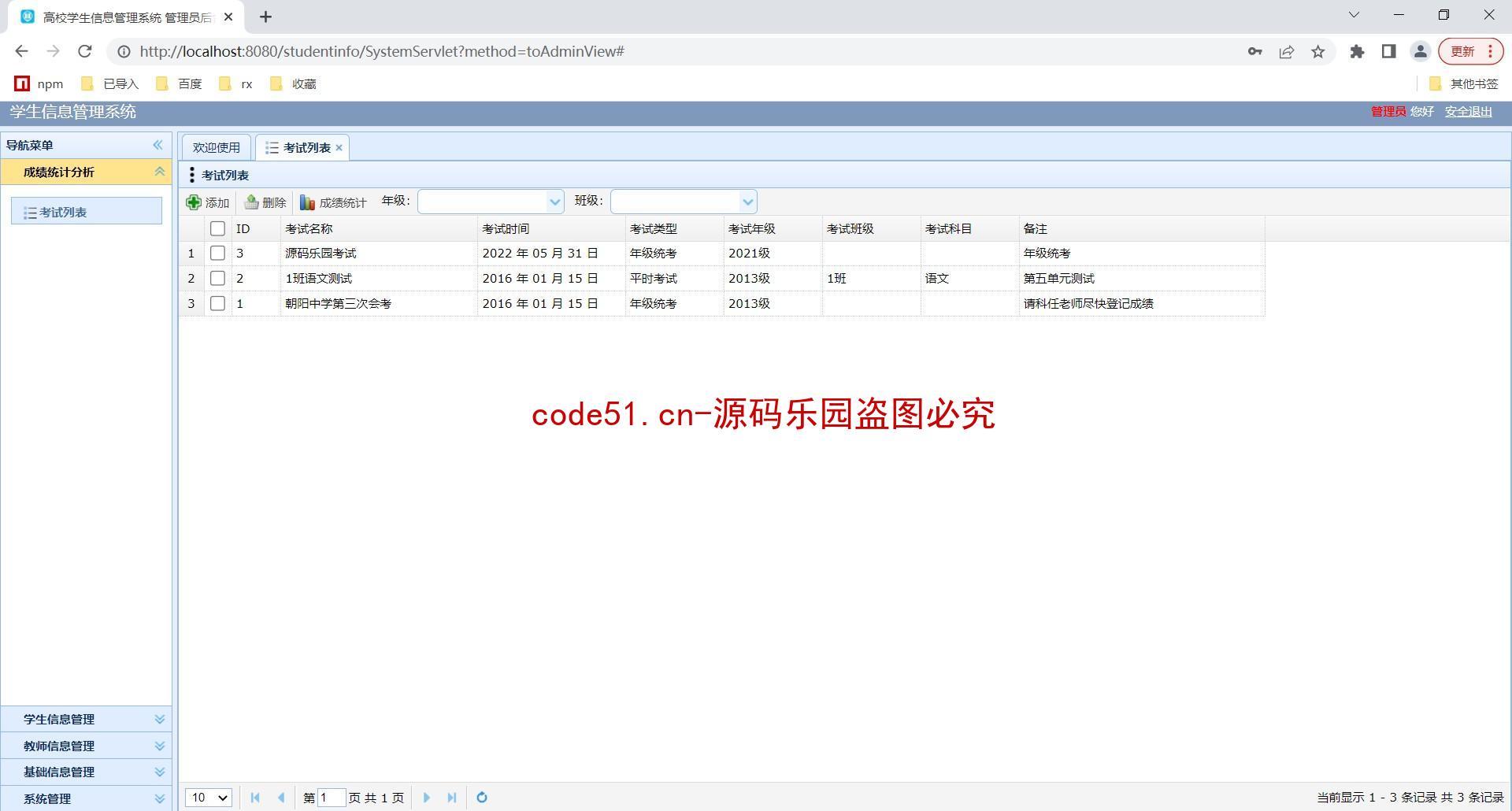Image resolution: width=1512 pixels, height=811 pixels.
Task: Click the saved passwords key icon
Action: pos(1255,52)
